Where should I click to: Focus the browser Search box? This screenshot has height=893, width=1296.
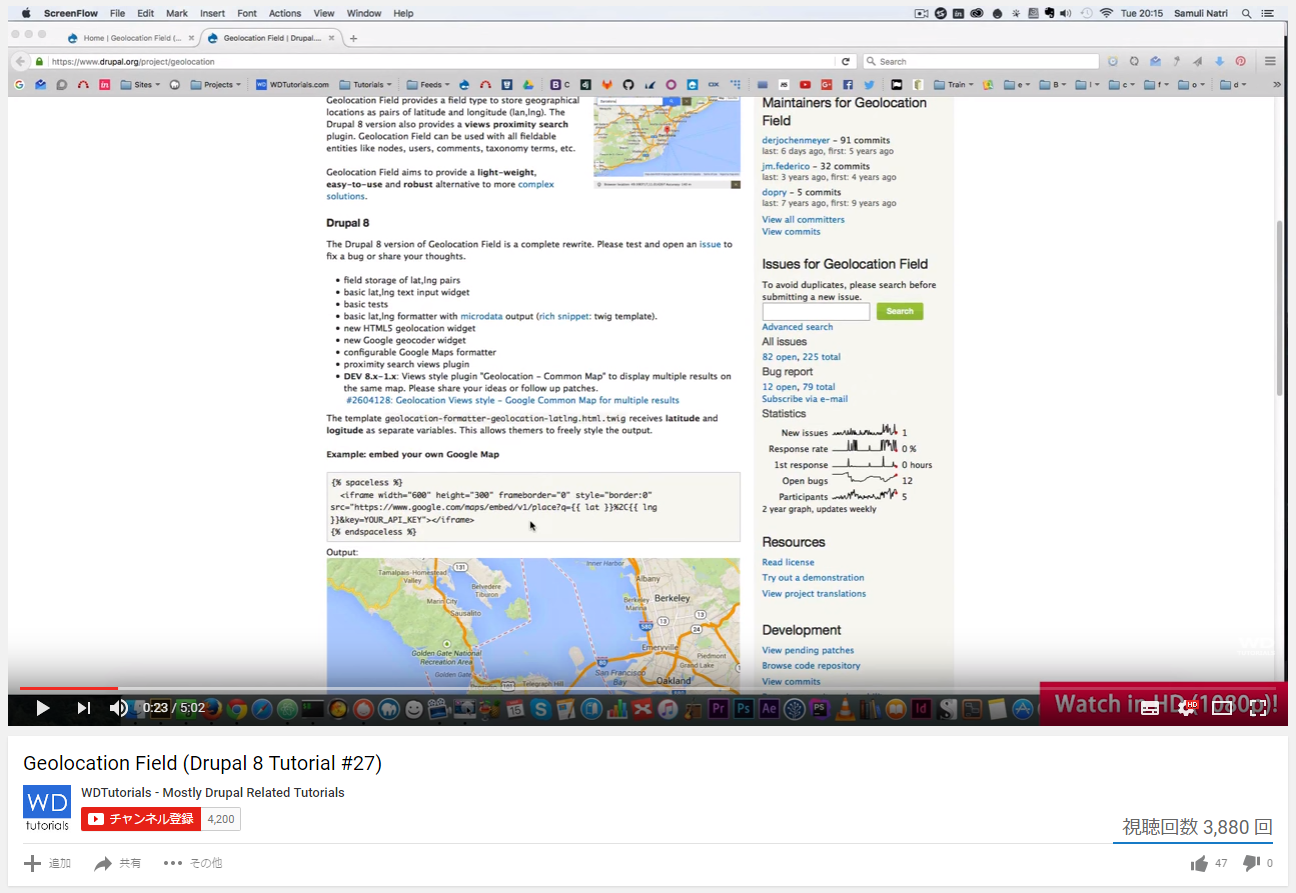pyautogui.click(x=980, y=61)
